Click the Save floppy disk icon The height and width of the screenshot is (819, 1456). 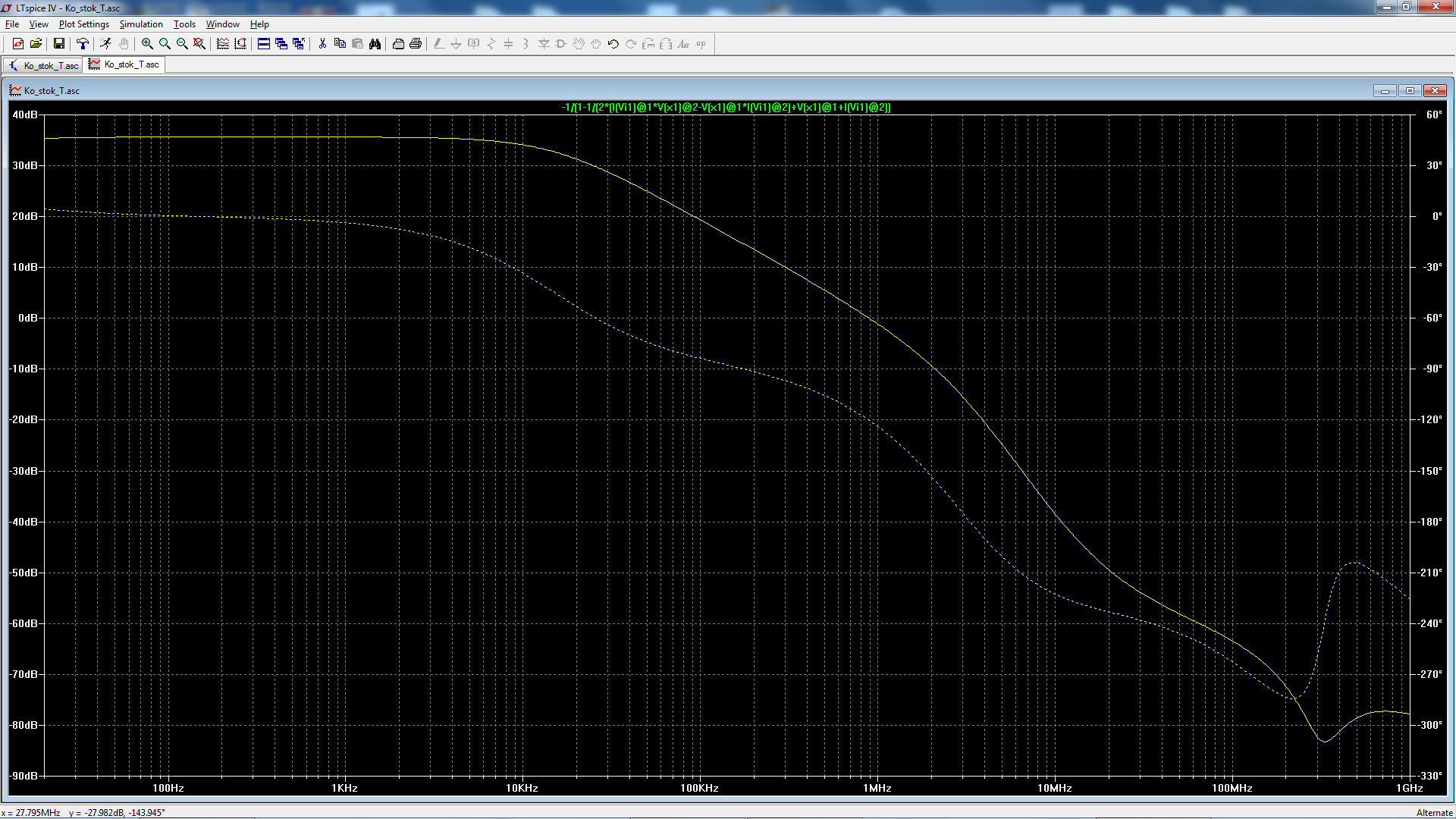point(58,44)
